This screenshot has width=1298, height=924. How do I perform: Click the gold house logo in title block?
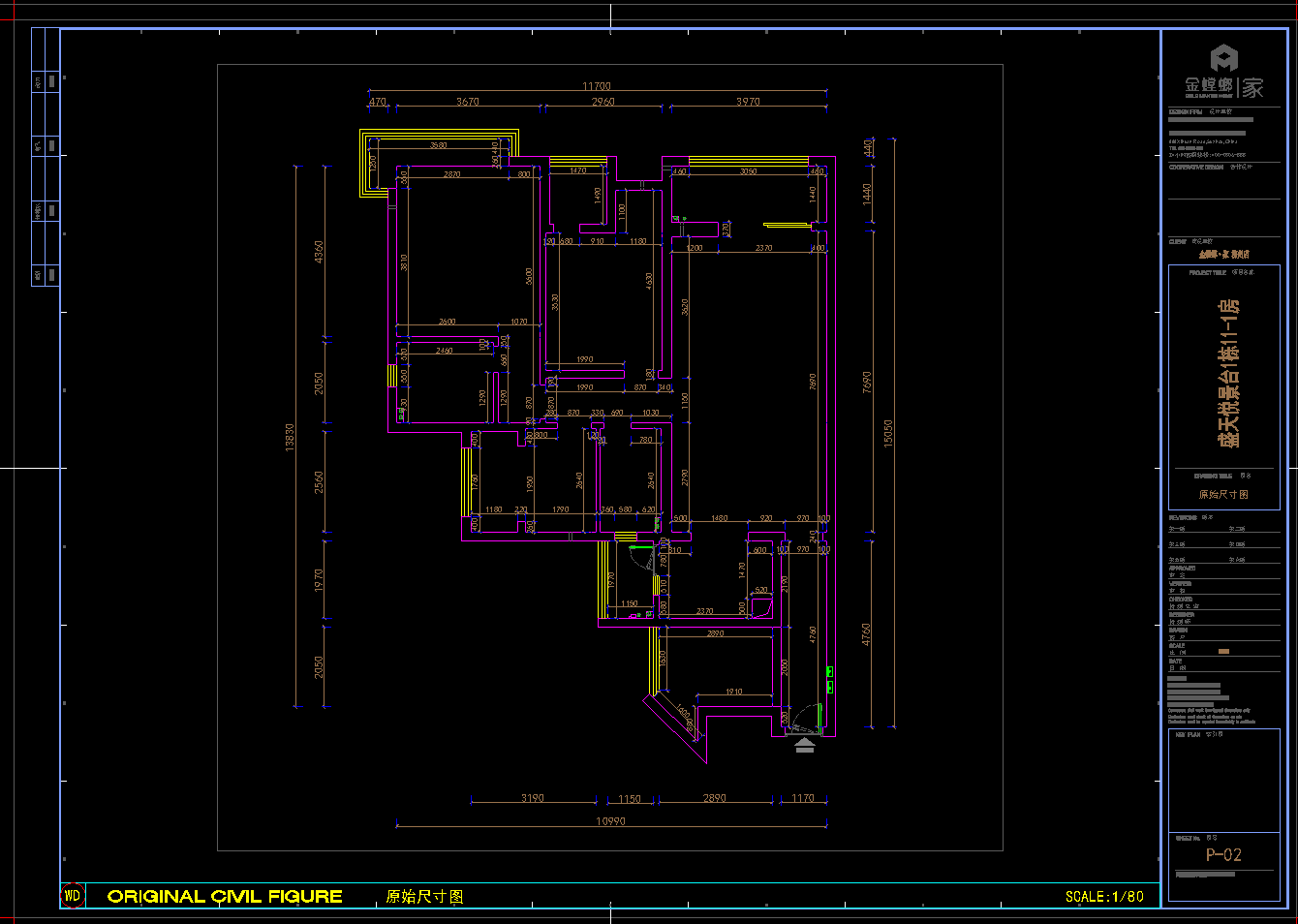click(1224, 59)
